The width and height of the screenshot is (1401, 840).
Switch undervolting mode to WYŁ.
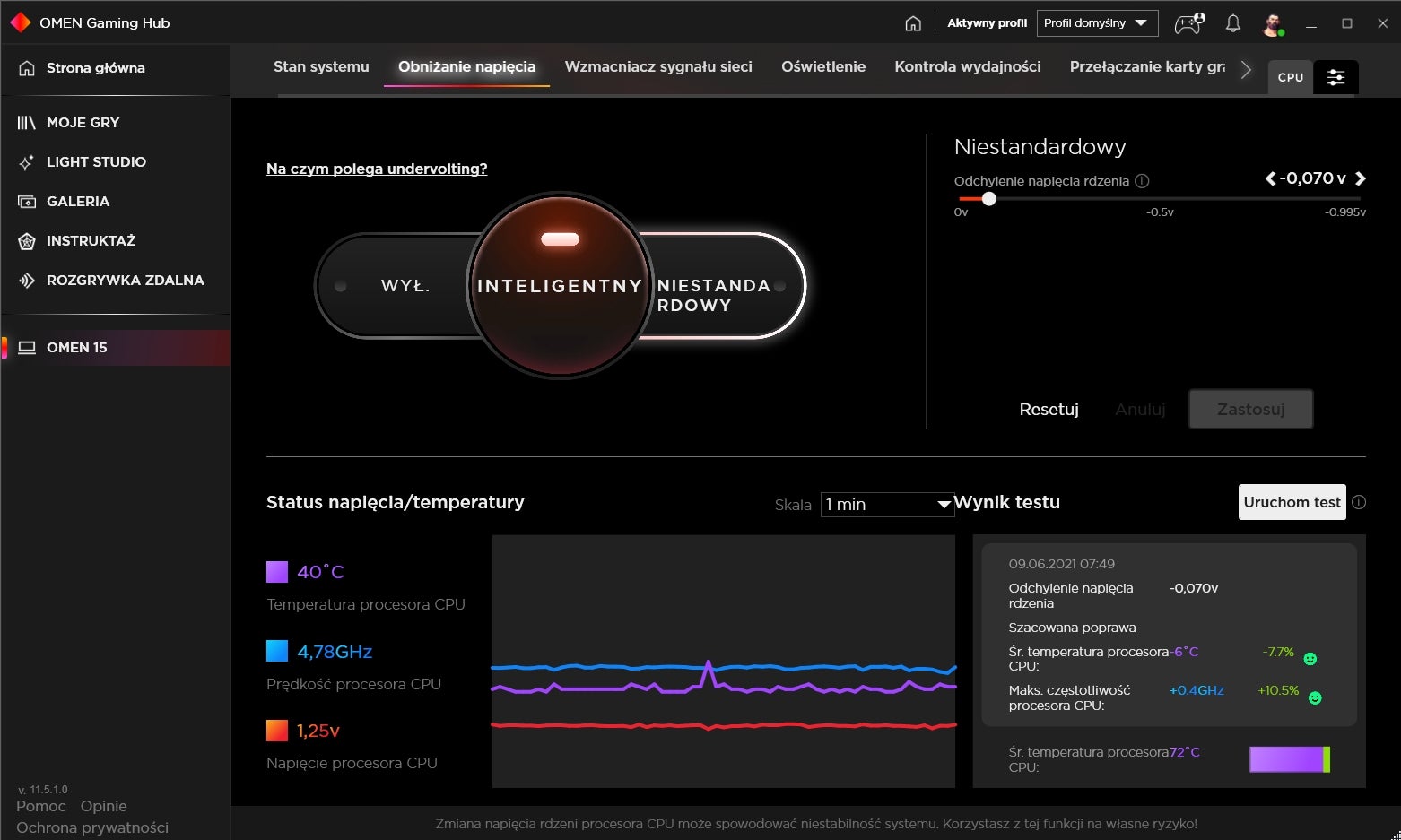tap(405, 286)
